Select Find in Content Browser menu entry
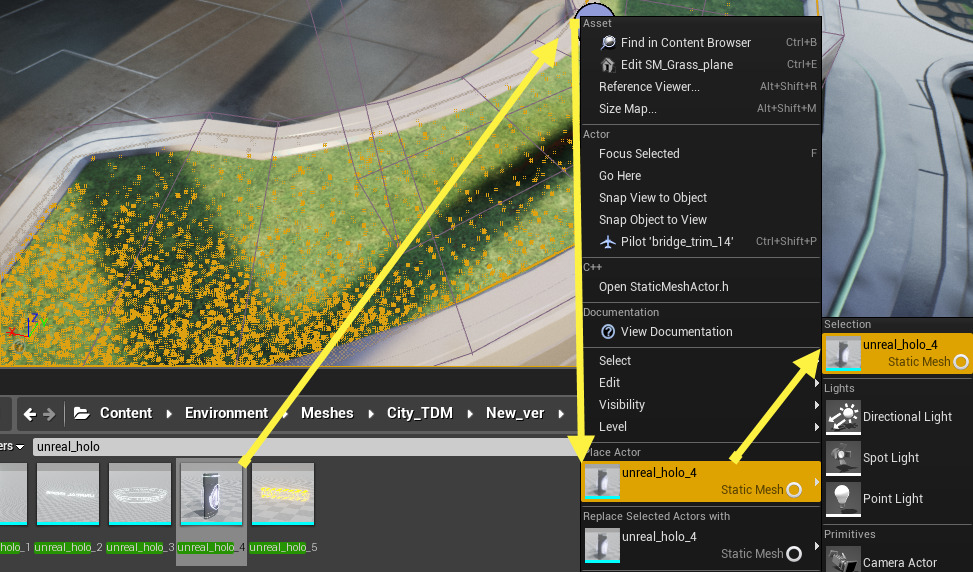The image size is (973, 572). 701,42
